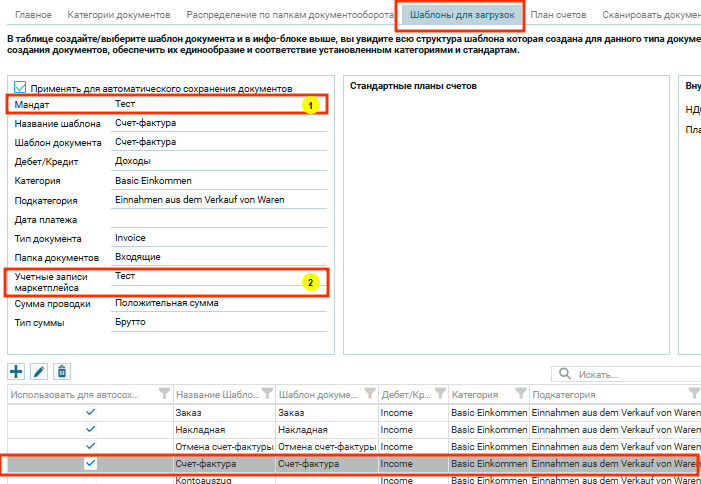
Task: Open filter icon on 'Использовать для автосохранения' column
Action: pos(165,394)
